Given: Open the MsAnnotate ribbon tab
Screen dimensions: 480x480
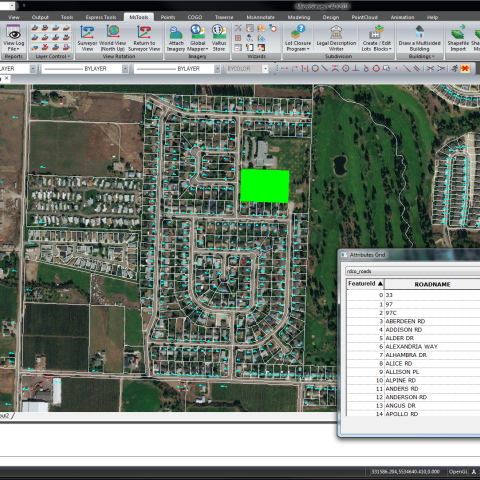Looking at the screenshot, I should tap(260, 17).
